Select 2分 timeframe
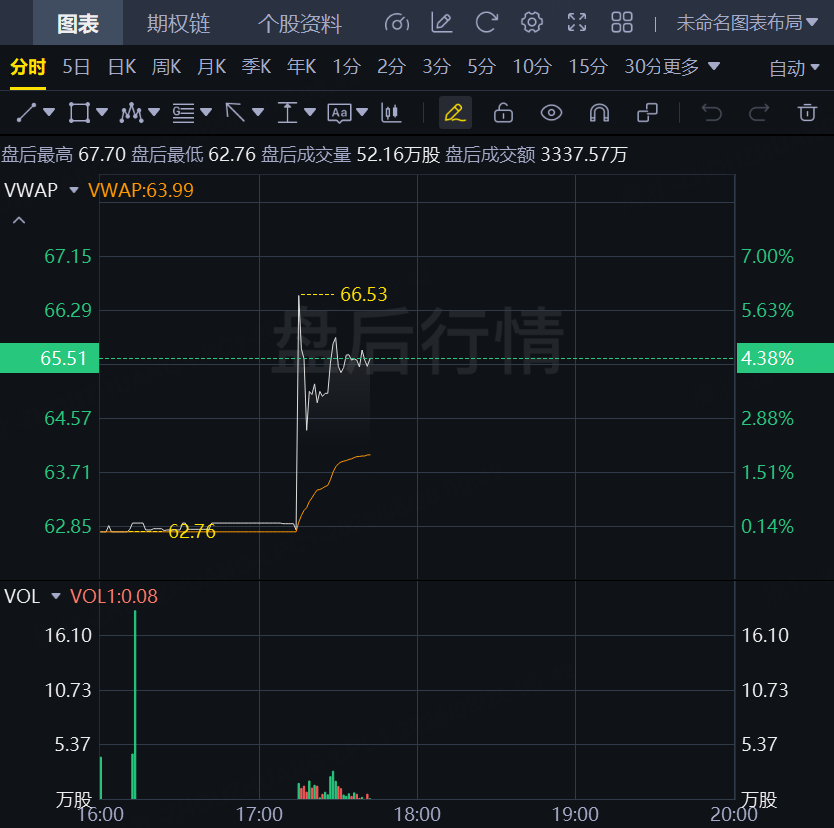834x828 pixels. pos(391,67)
